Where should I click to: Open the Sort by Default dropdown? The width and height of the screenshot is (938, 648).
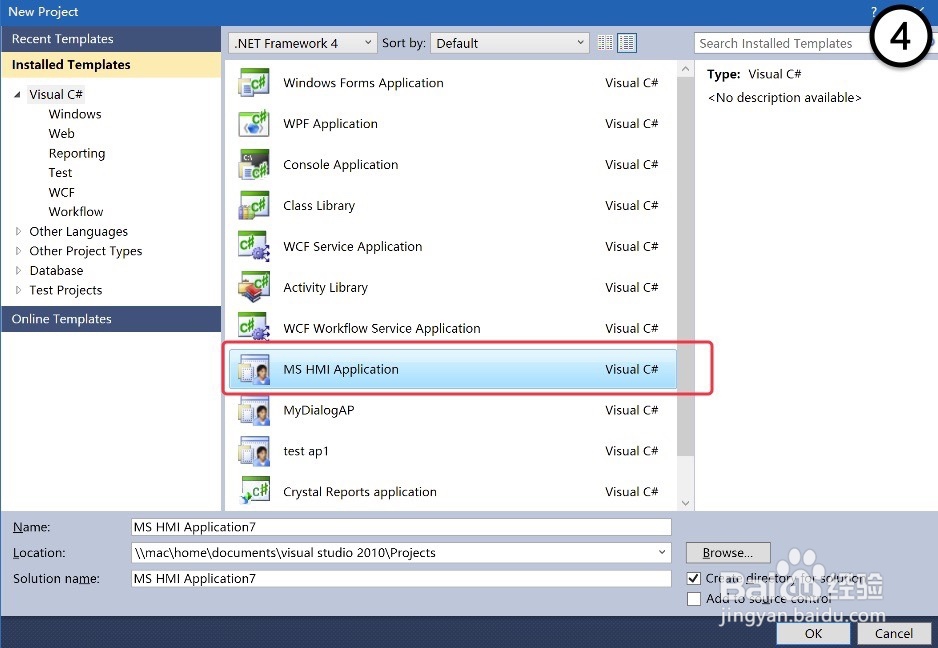510,43
